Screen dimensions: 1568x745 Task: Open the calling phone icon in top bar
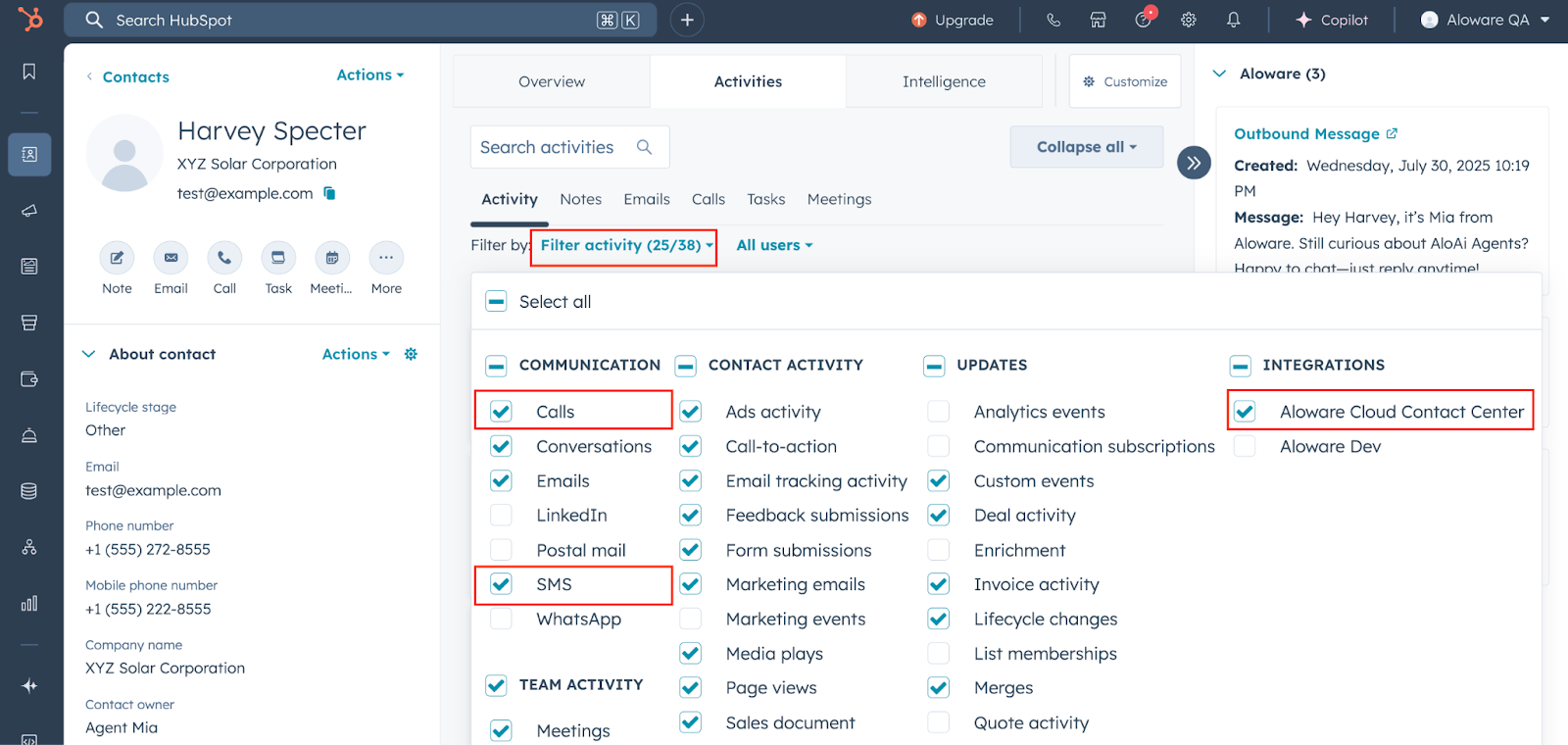1053,20
